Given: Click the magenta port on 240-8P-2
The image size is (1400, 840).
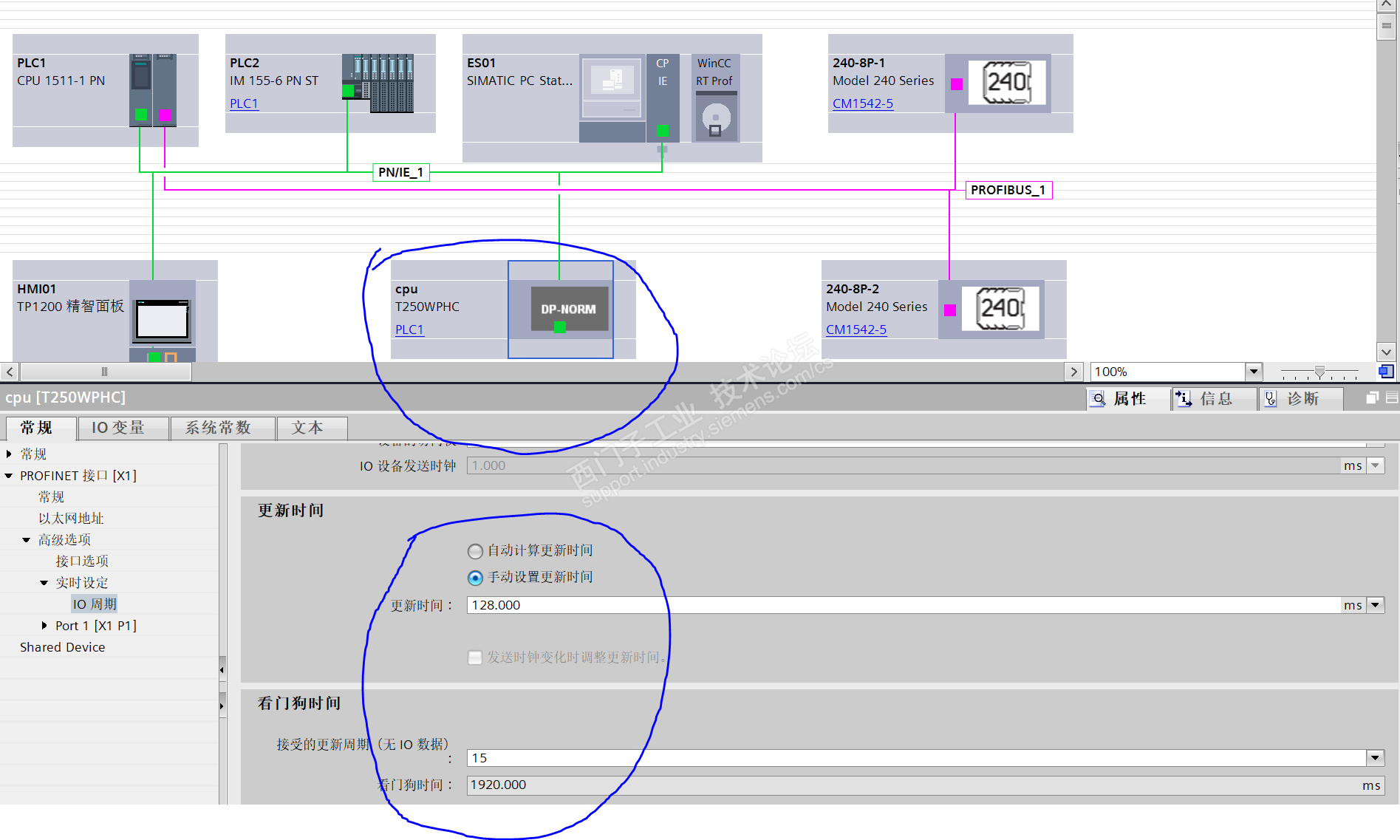Looking at the screenshot, I should [x=950, y=310].
